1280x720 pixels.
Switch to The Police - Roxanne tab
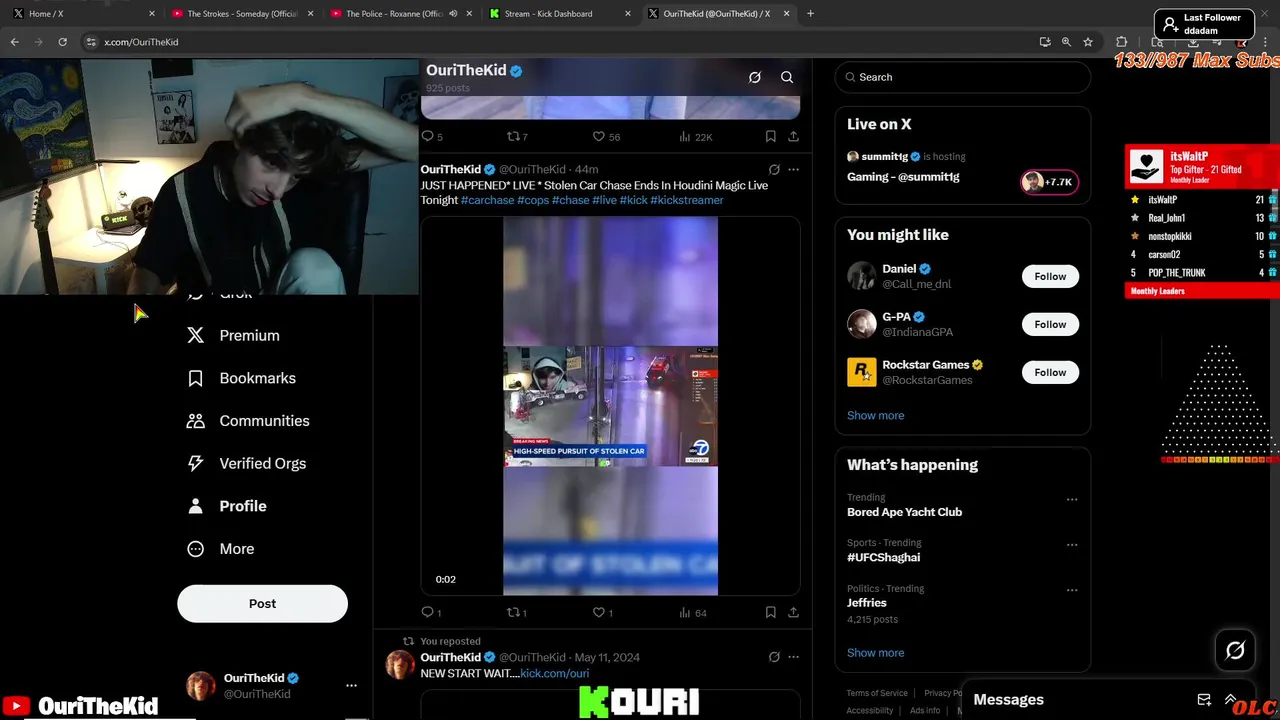[x=401, y=14]
